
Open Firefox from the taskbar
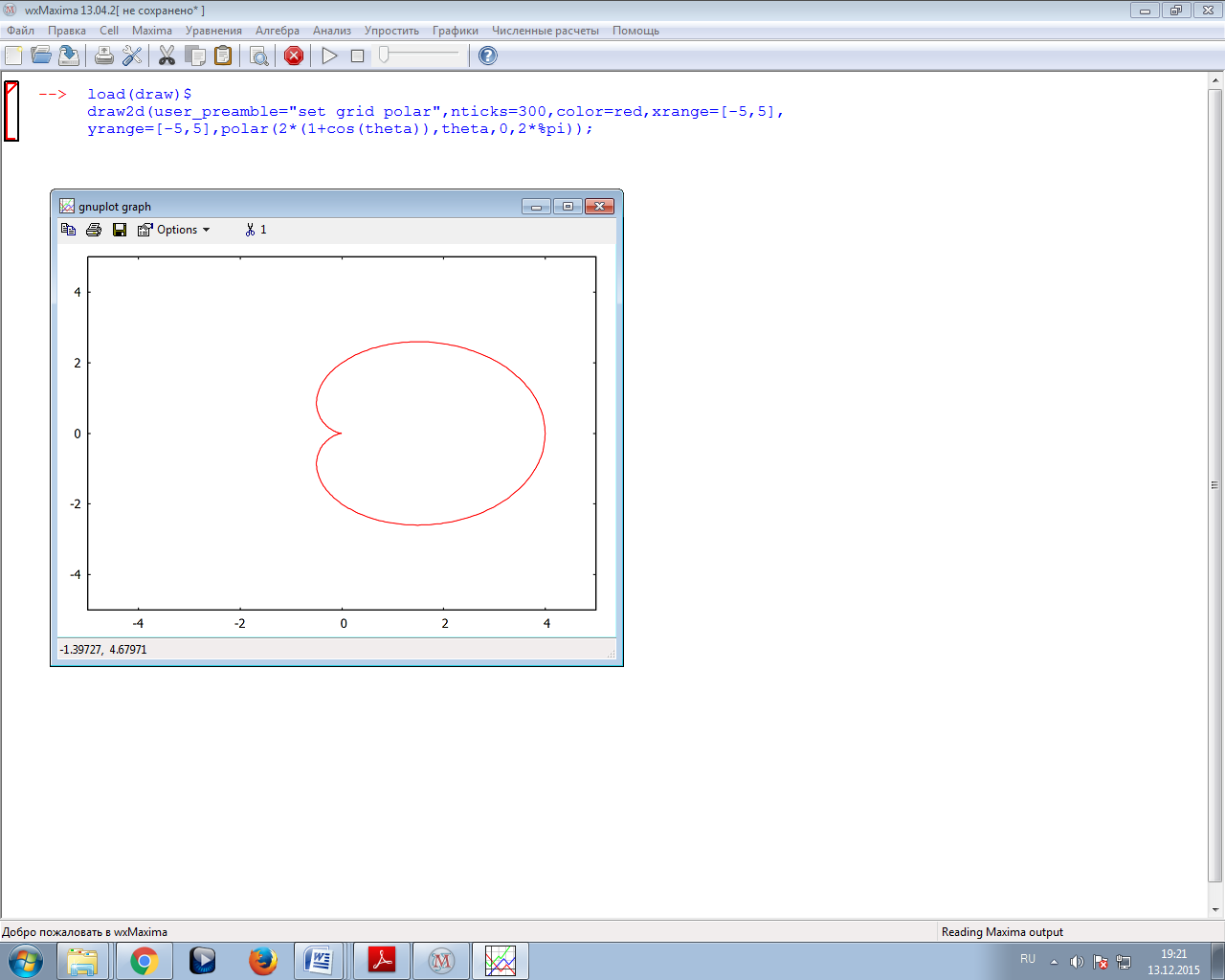tap(262, 960)
